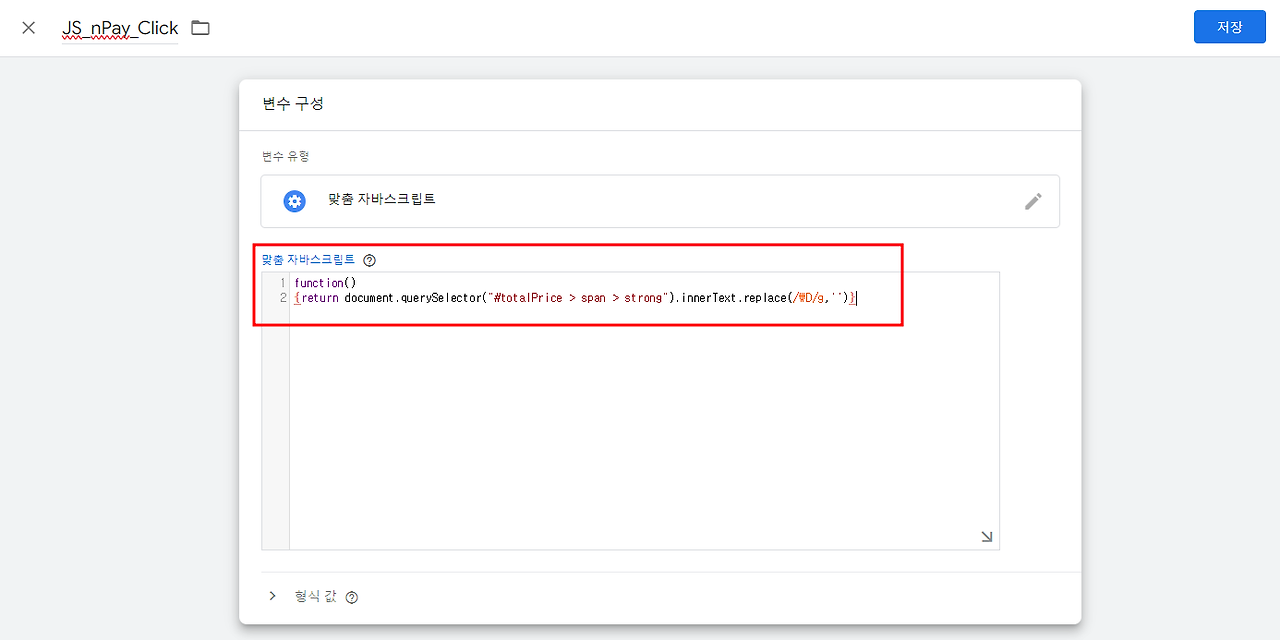Click the 맞춤 자바스크립트 field label above the editor
This screenshot has width=1280, height=640.
coord(308,259)
